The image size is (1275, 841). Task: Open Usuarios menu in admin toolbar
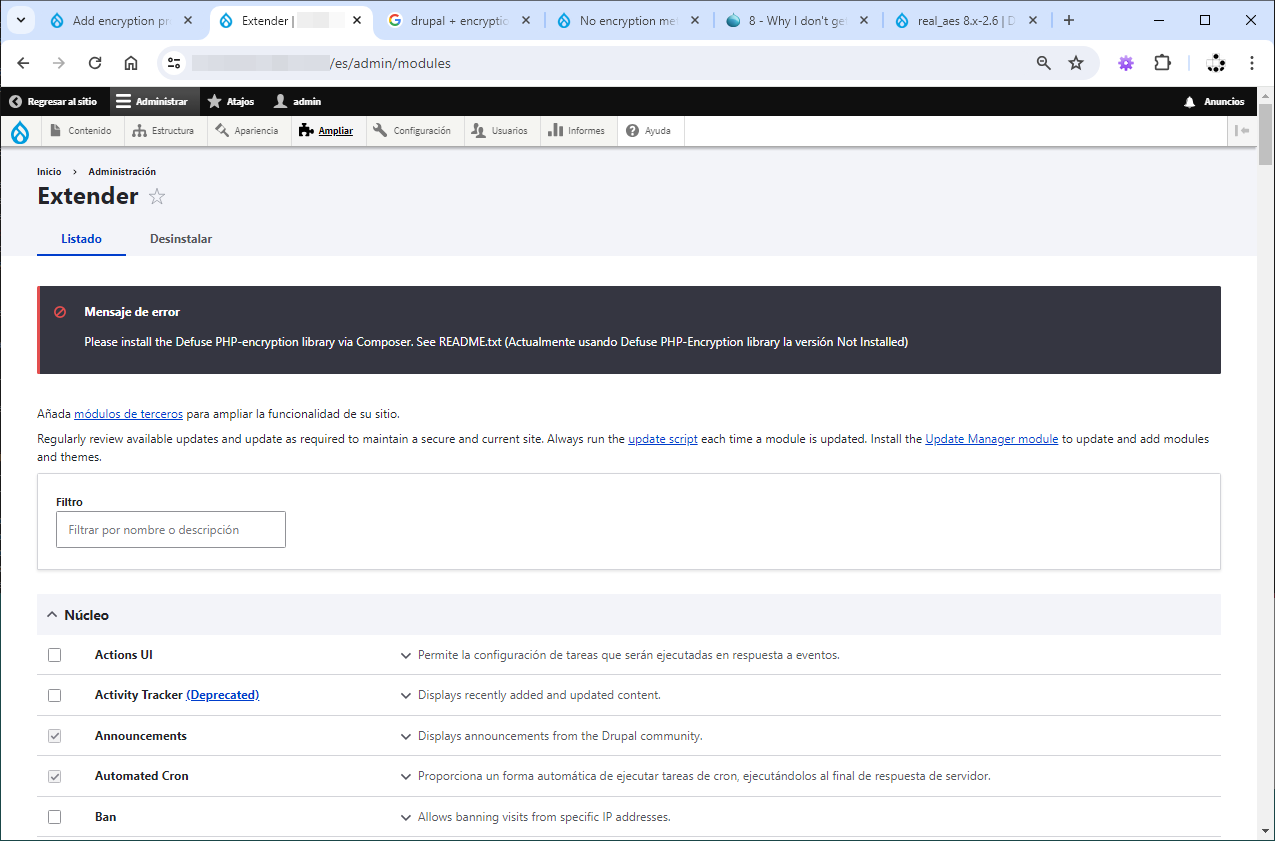(x=502, y=131)
